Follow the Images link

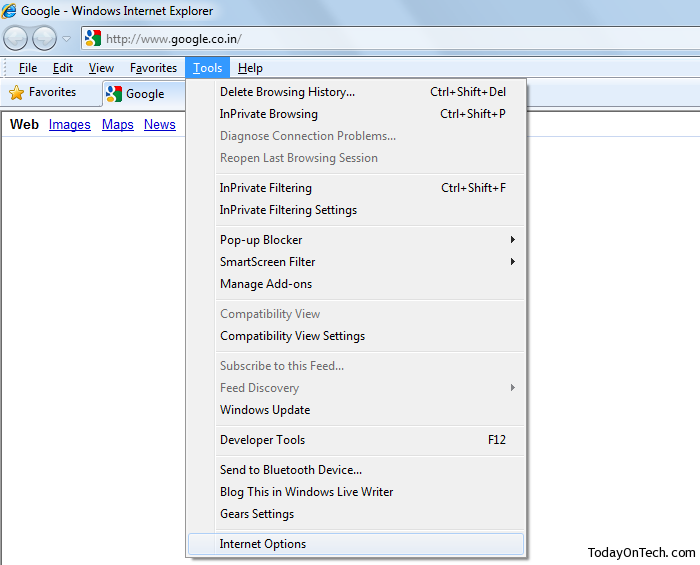click(x=70, y=125)
